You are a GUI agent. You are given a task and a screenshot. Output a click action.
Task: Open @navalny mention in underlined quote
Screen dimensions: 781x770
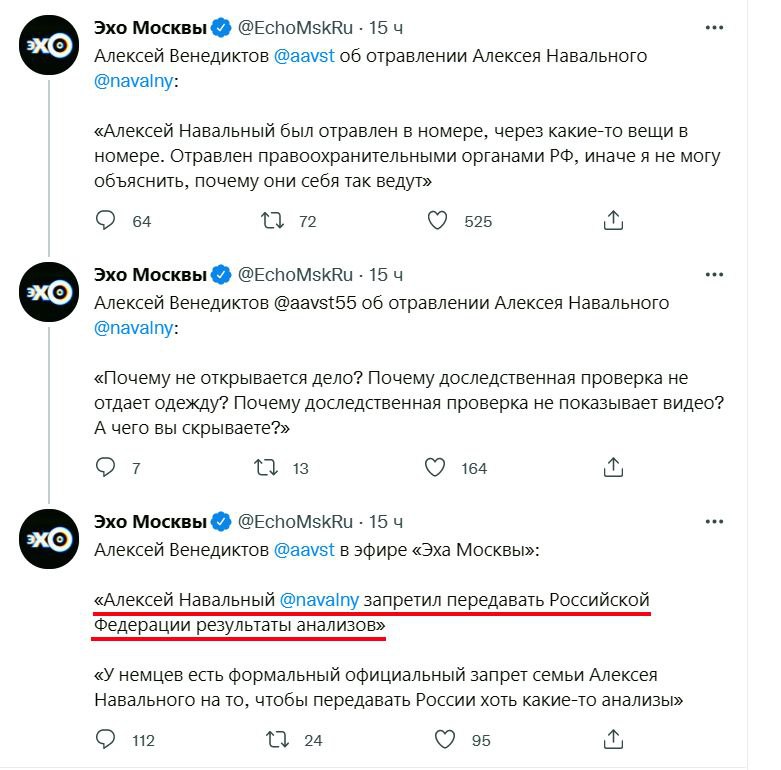[318, 601]
